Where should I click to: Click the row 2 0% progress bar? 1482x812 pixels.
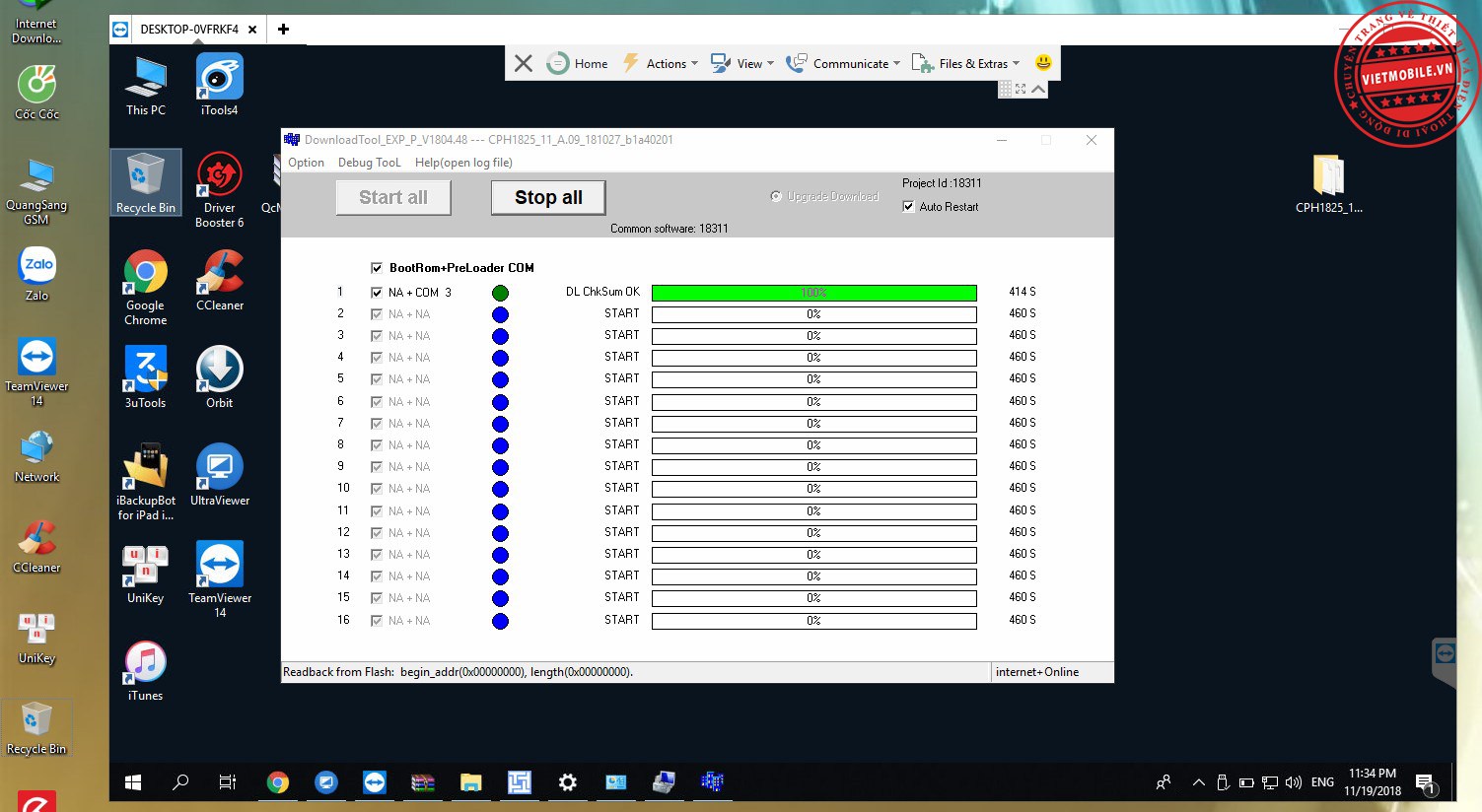[x=814, y=314]
